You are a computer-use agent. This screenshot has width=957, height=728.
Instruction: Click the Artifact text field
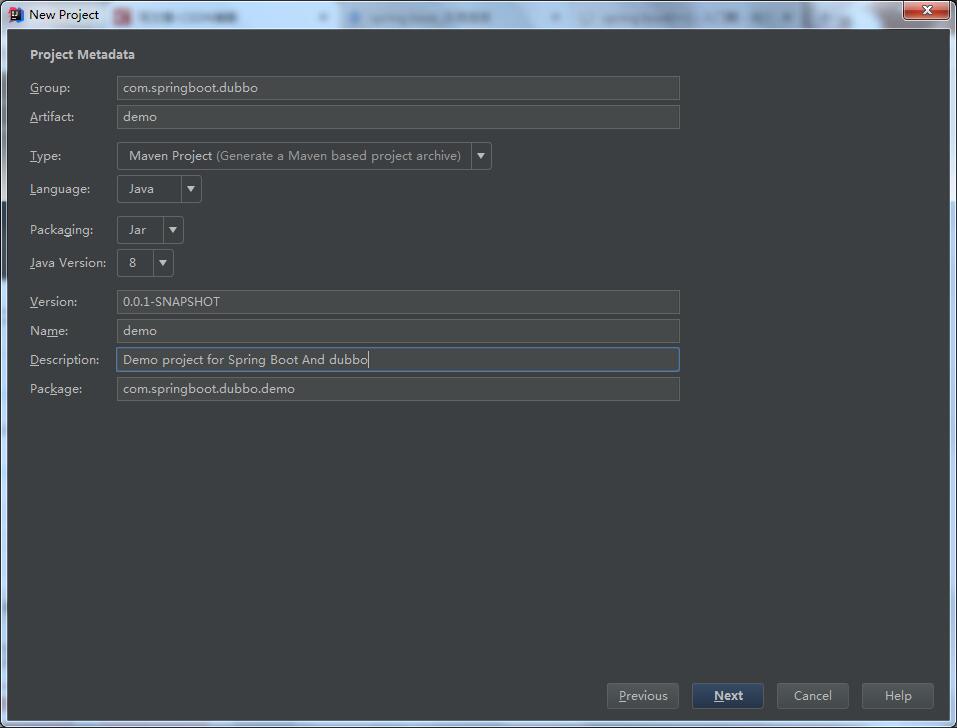pos(398,117)
